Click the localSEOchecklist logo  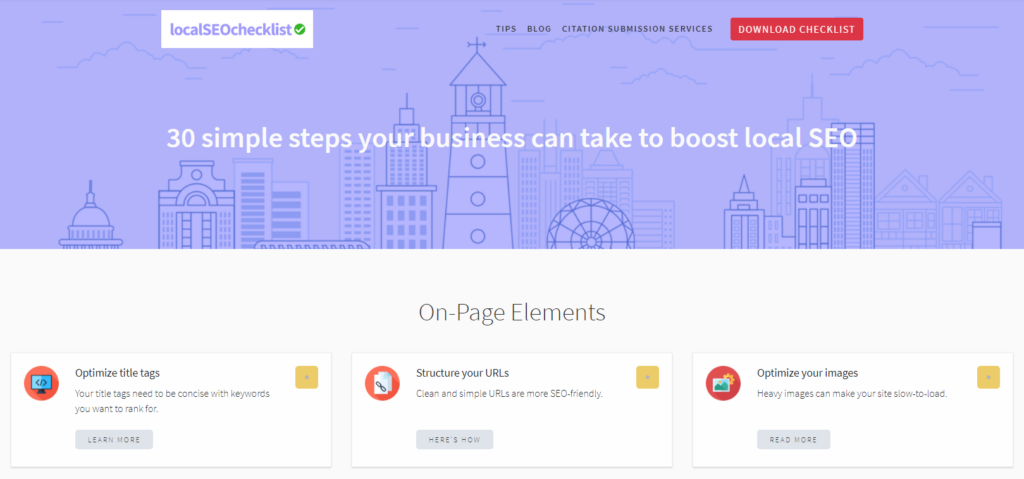point(237,29)
